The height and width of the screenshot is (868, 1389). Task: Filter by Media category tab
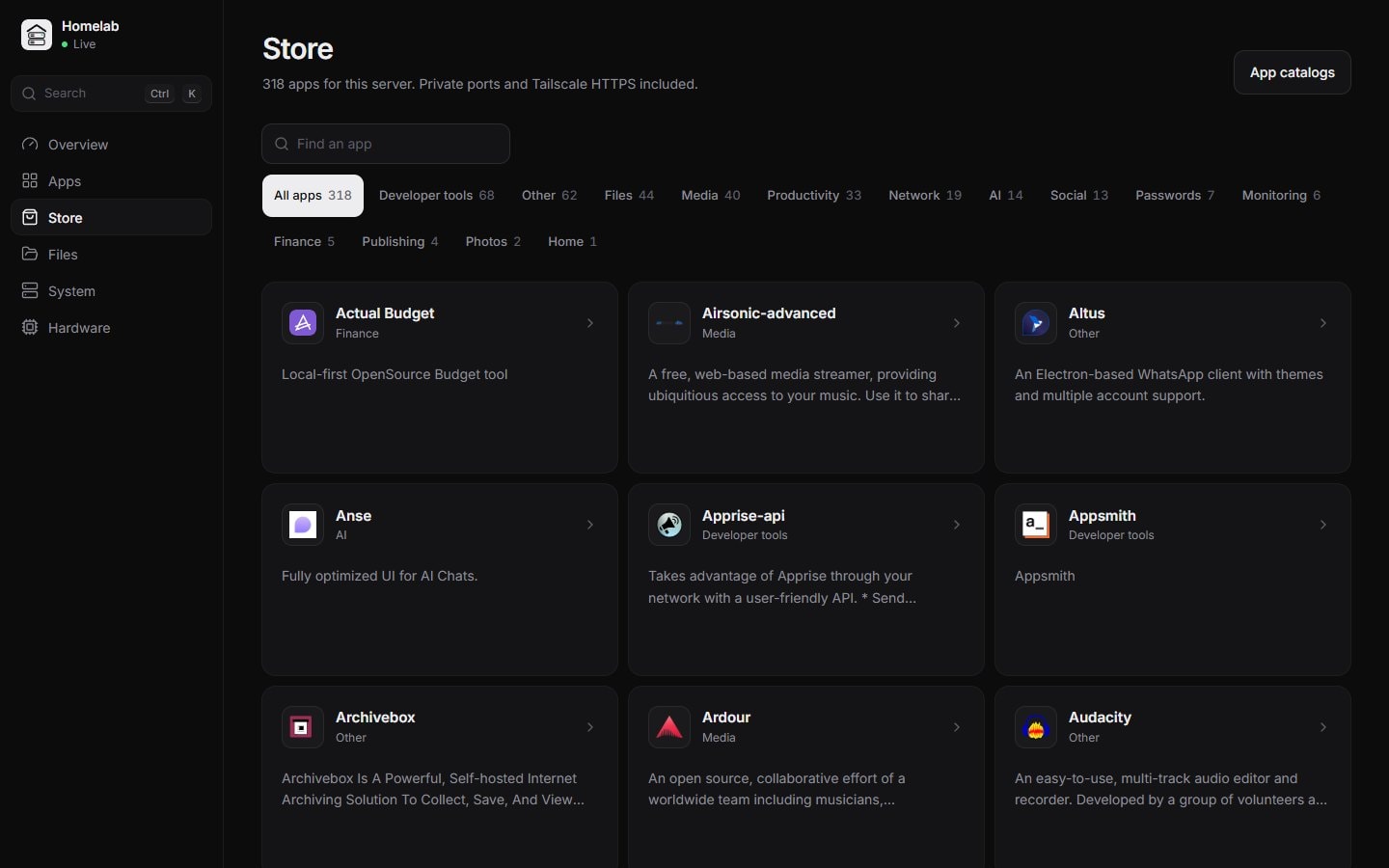(x=711, y=196)
